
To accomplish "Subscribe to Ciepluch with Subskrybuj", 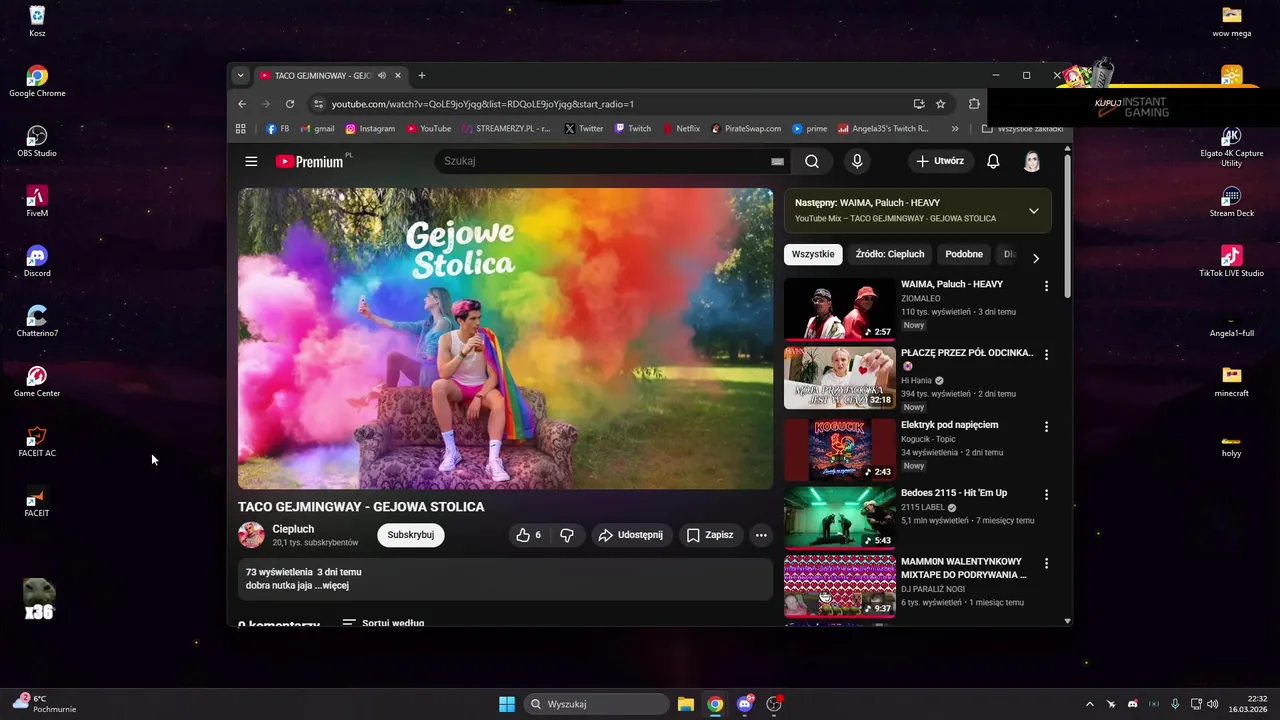I will coord(411,535).
